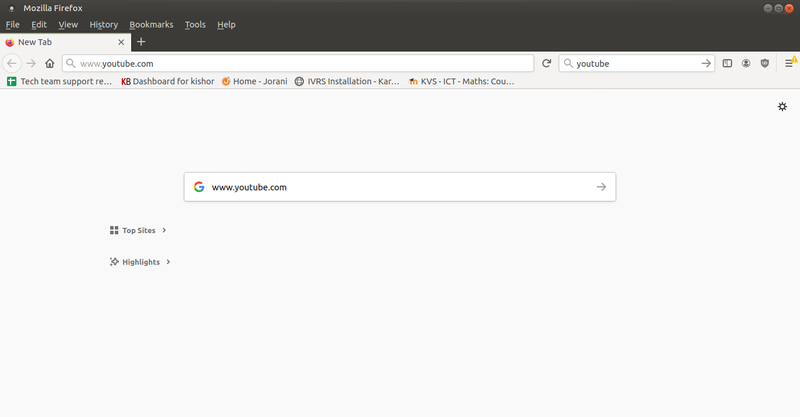Open the Firefox Account icon

point(746,63)
